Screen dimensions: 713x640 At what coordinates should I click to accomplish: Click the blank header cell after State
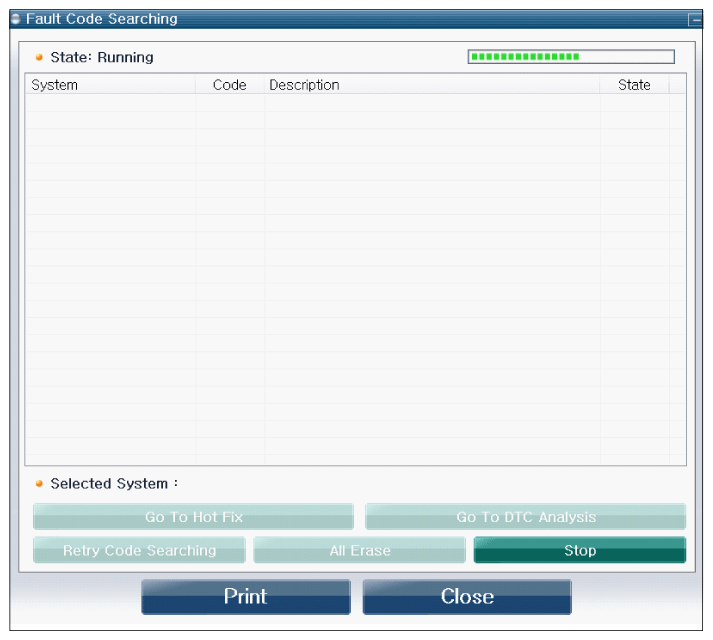tap(677, 85)
